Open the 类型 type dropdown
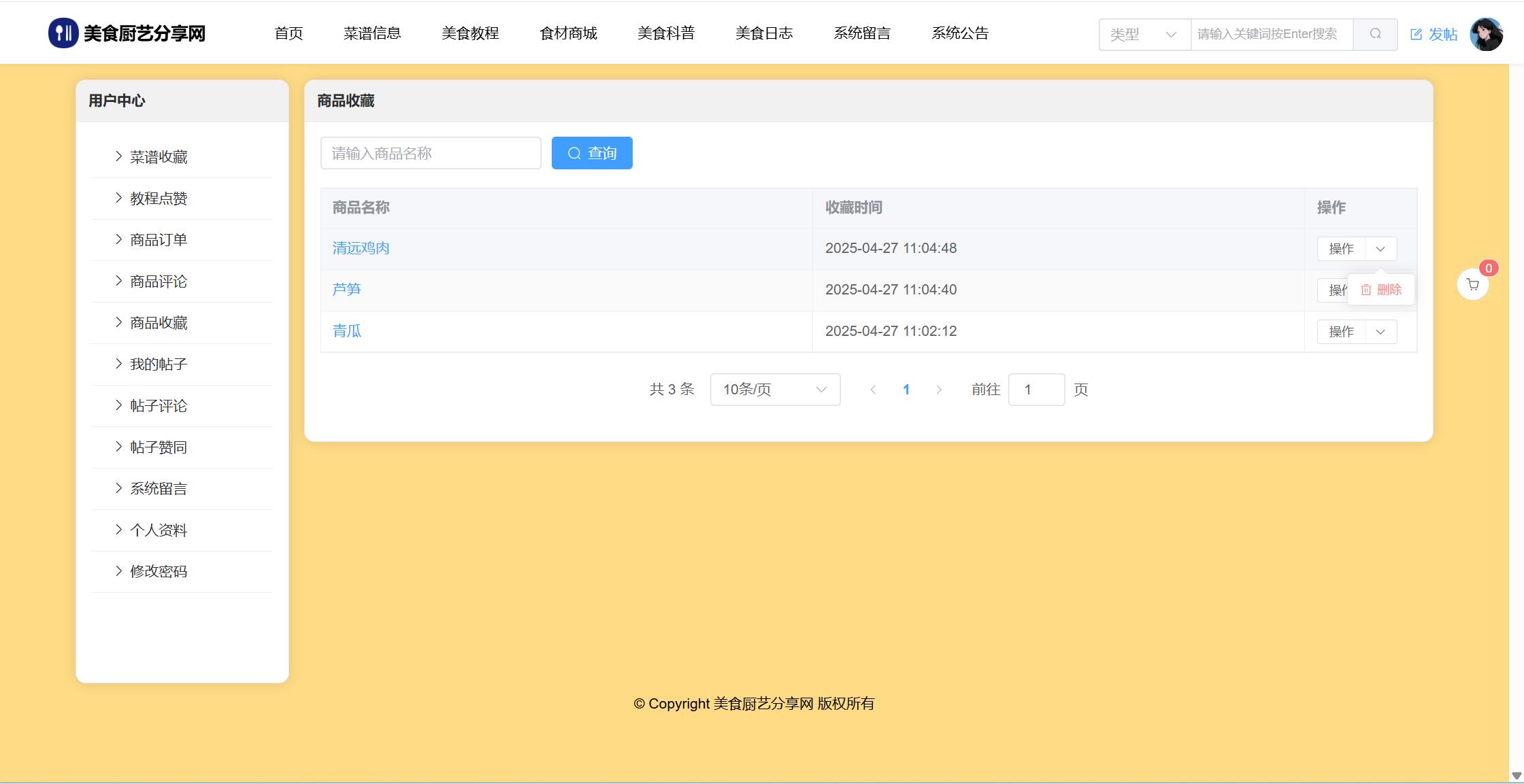1524x784 pixels. pos(1144,34)
